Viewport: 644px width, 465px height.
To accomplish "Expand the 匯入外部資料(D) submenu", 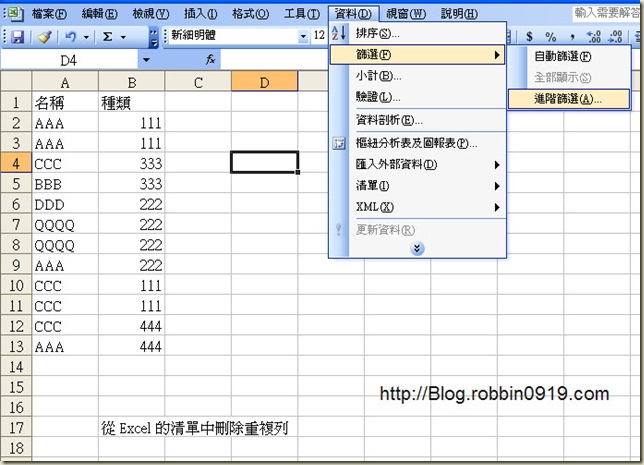I will pyautogui.click(x=418, y=165).
